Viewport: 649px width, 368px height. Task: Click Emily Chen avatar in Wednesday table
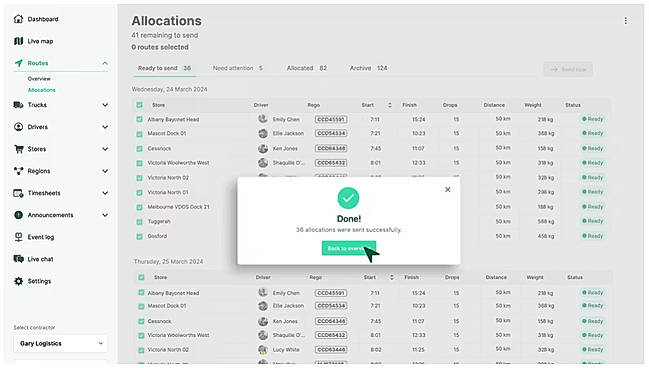263,119
